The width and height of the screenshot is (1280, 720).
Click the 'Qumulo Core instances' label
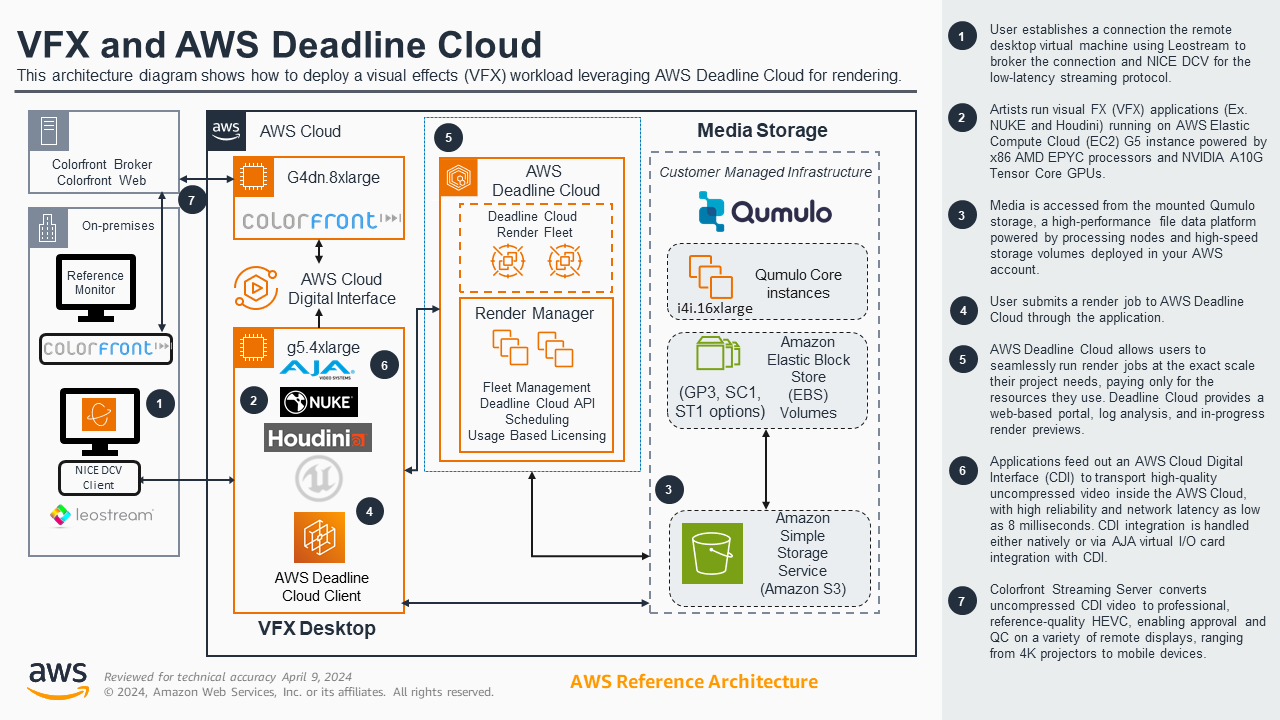[x=798, y=284]
